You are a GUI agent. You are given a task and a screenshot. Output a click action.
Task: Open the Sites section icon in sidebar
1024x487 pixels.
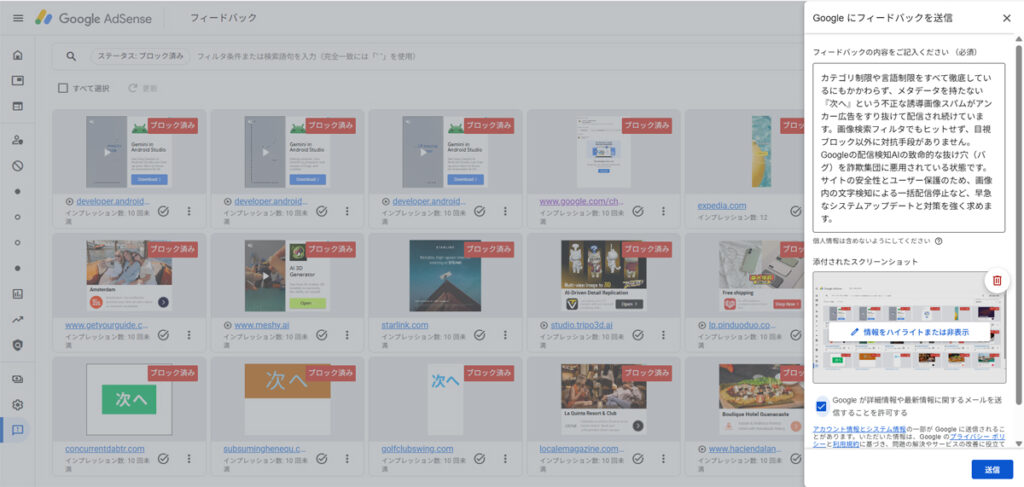click(18, 106)
